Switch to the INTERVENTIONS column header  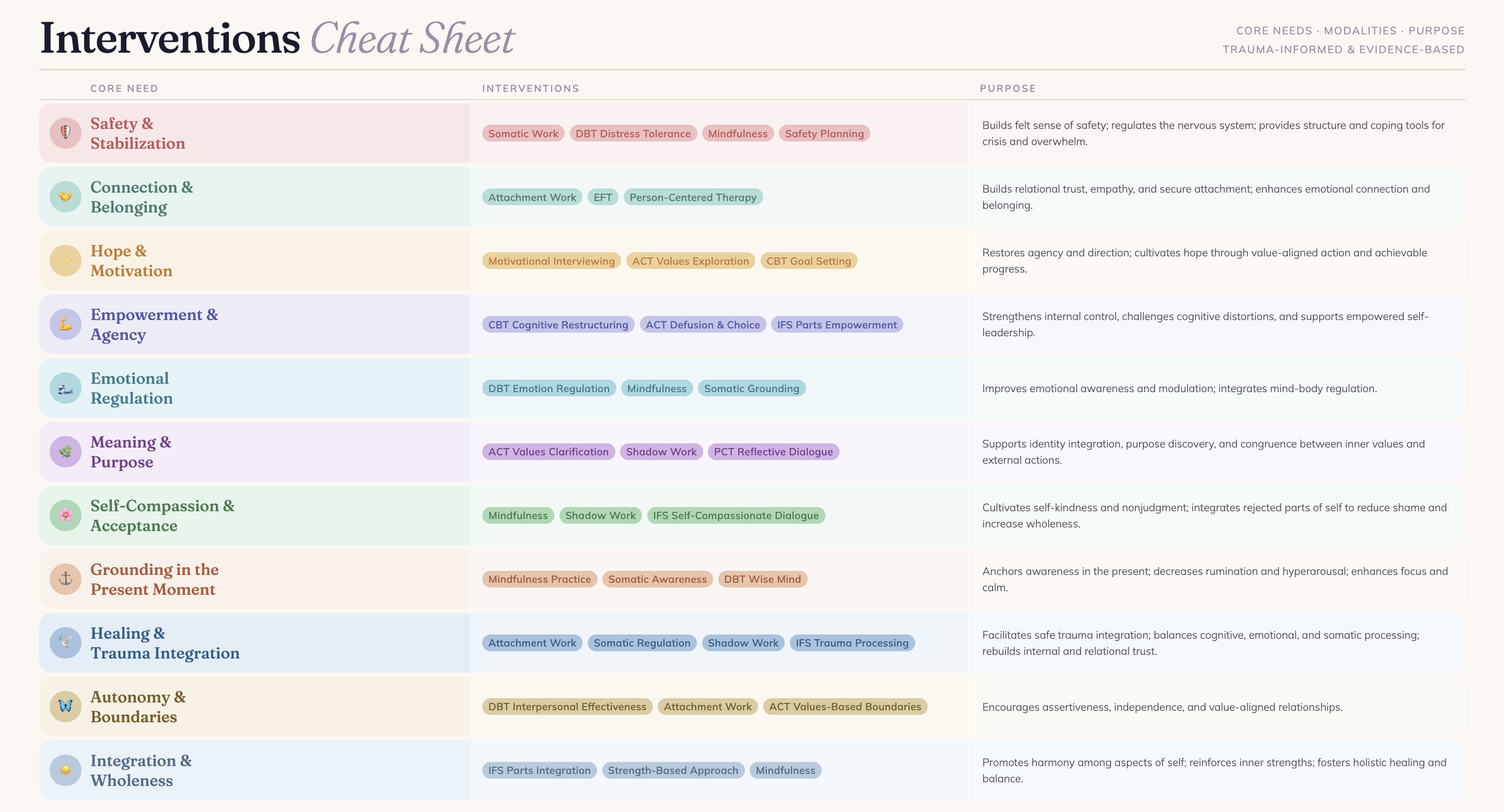[531, 88]
